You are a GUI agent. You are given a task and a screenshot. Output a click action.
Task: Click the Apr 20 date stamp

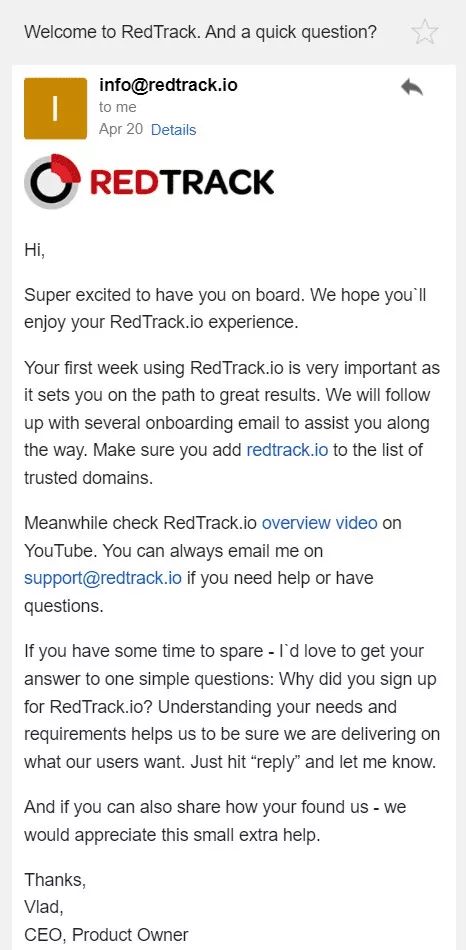click(x=121, y=130)
